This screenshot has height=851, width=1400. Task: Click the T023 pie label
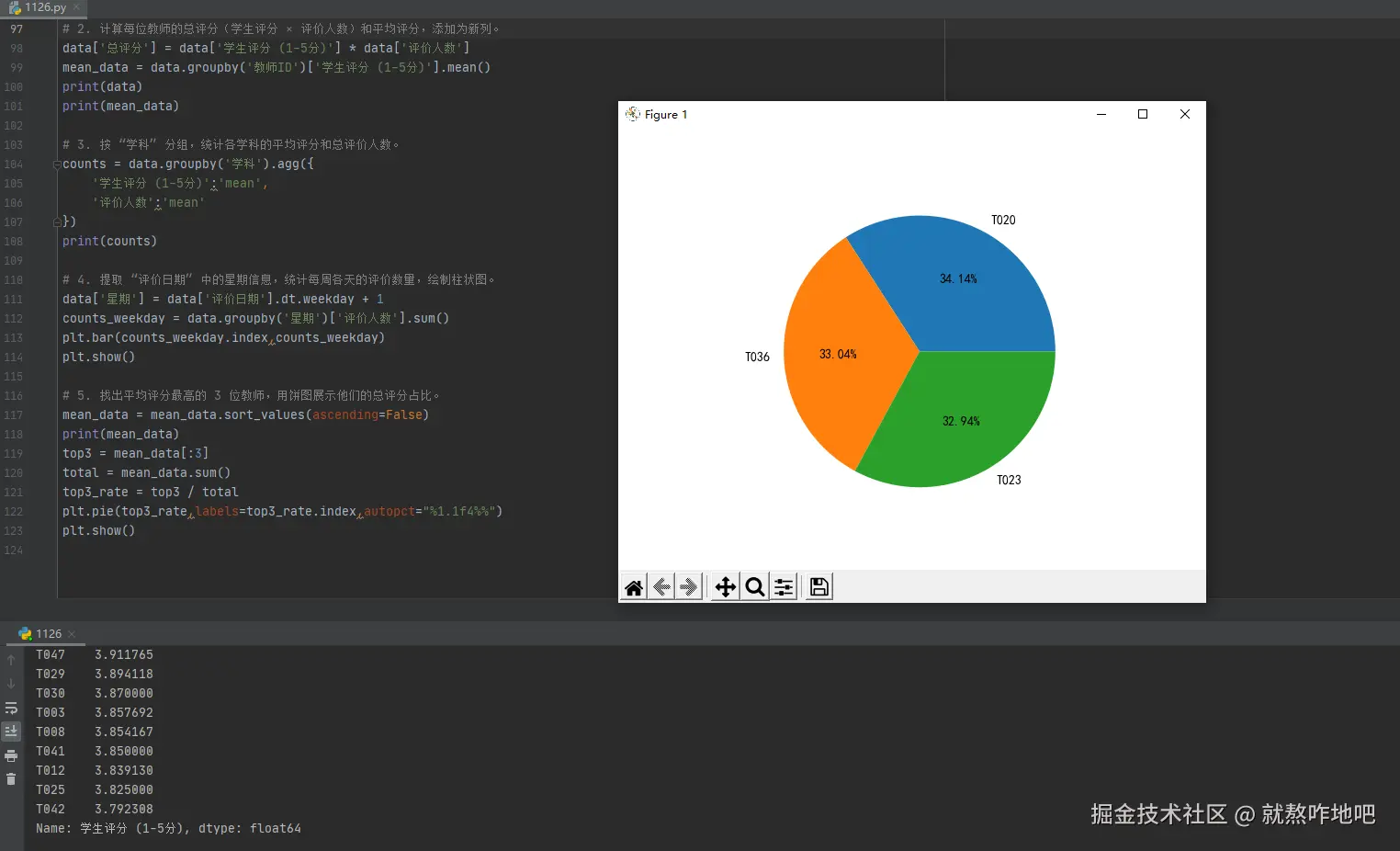(x=1009, y=481)
